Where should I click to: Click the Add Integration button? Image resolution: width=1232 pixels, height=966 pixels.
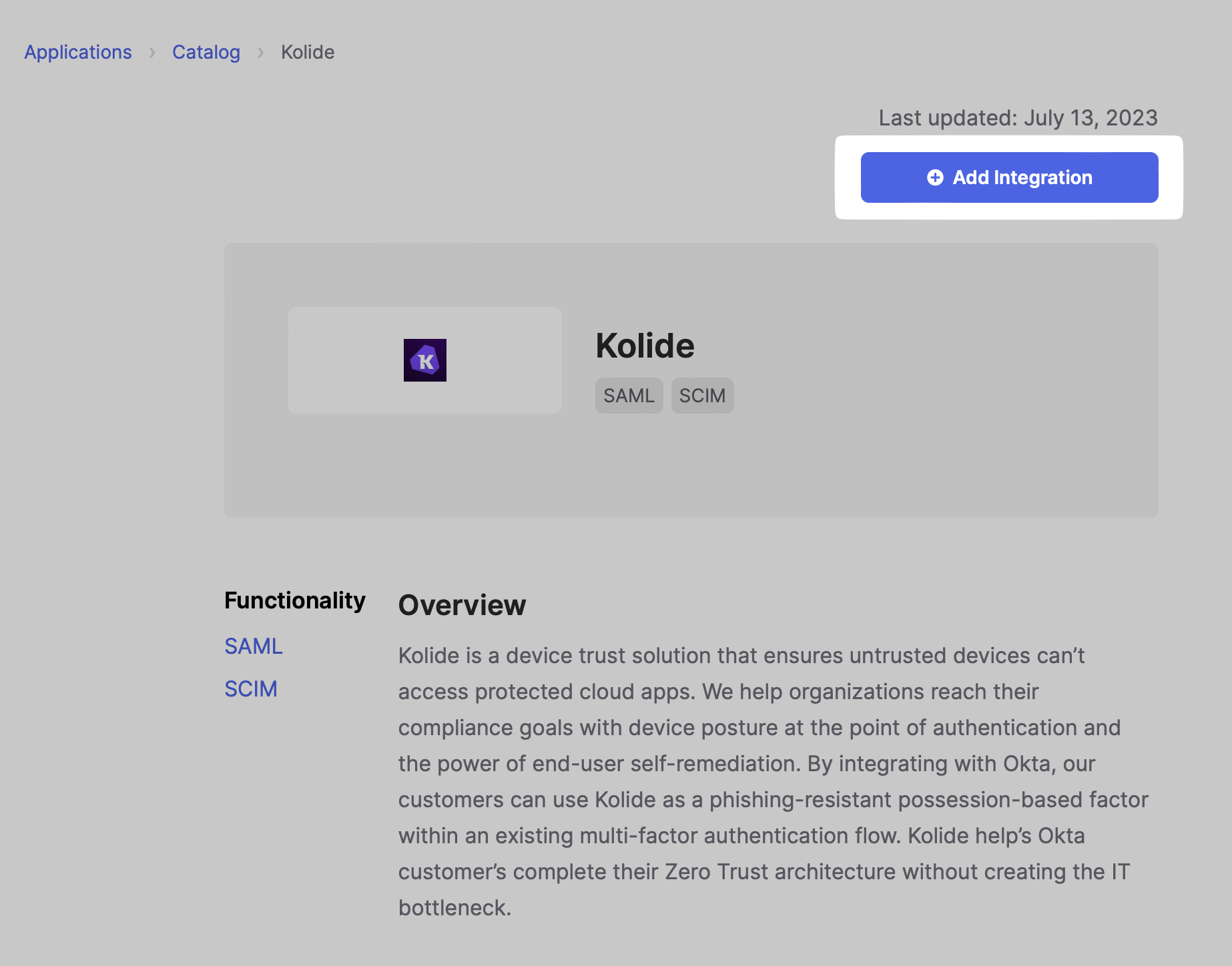point(1009,177)
